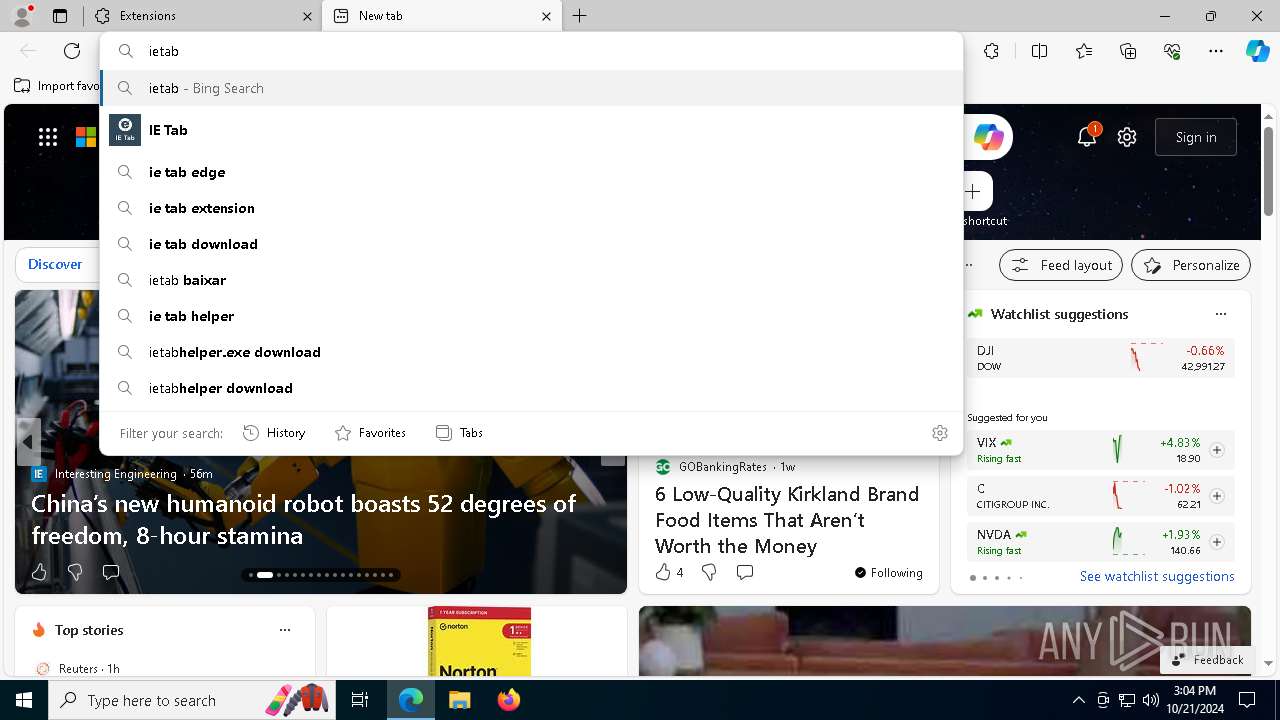Open the notifications bell icon

pos(1087,137)
